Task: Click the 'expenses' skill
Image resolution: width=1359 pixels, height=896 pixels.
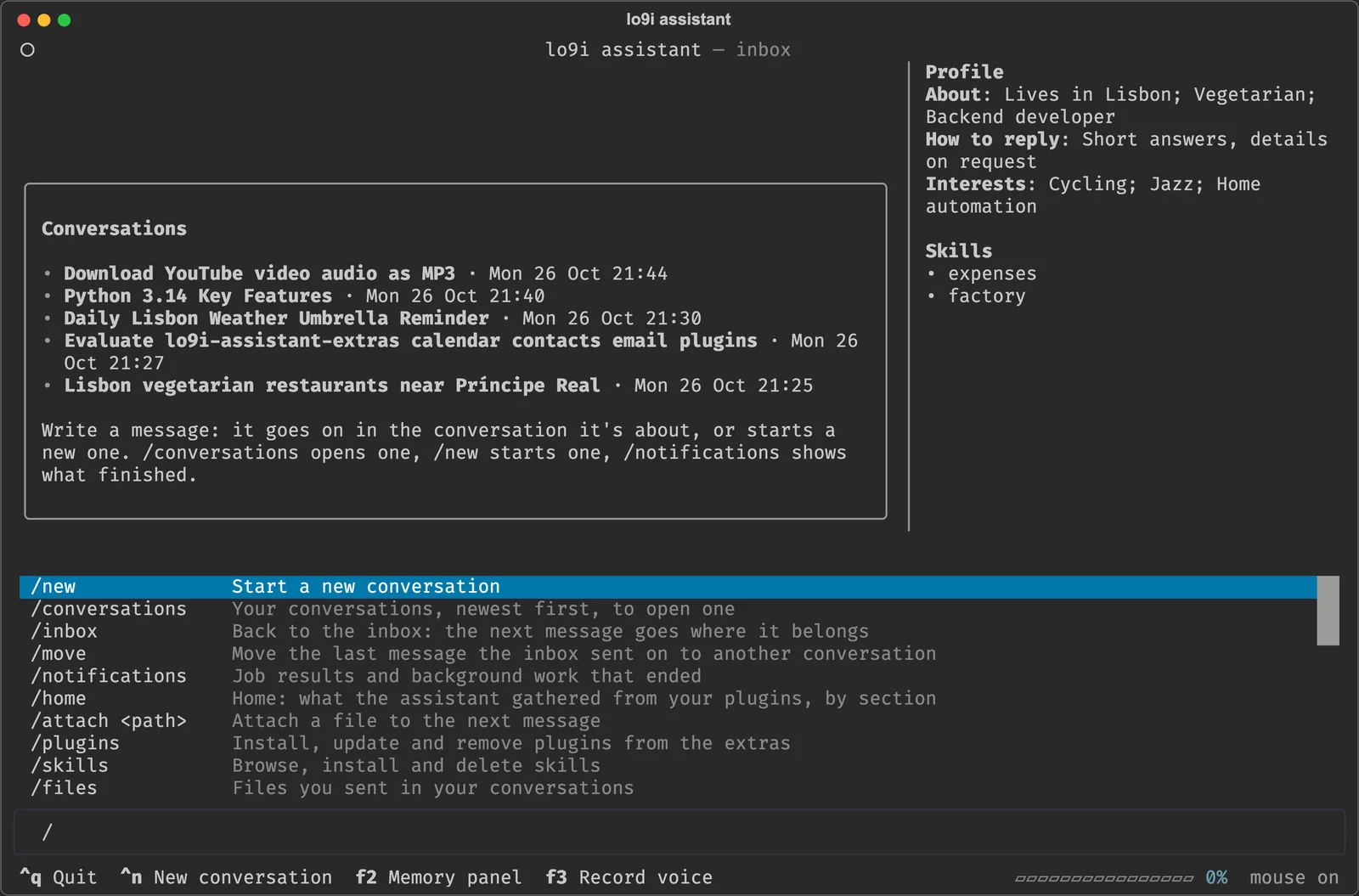Action: click(992, 273)
